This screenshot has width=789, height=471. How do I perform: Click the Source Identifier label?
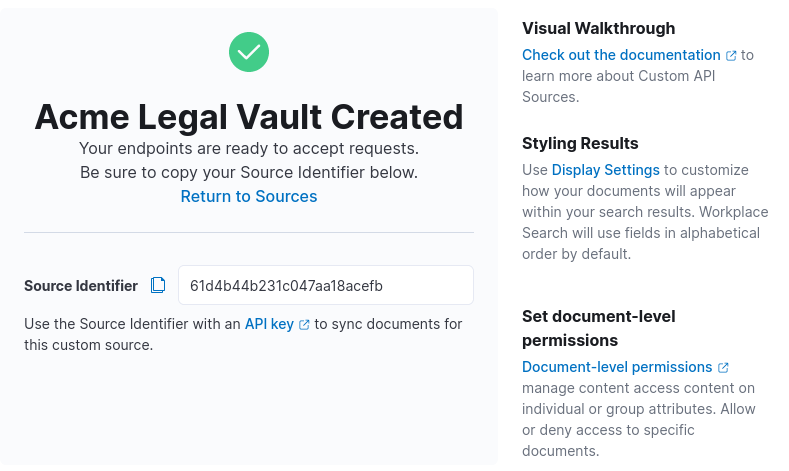click(x=81, y=286)
